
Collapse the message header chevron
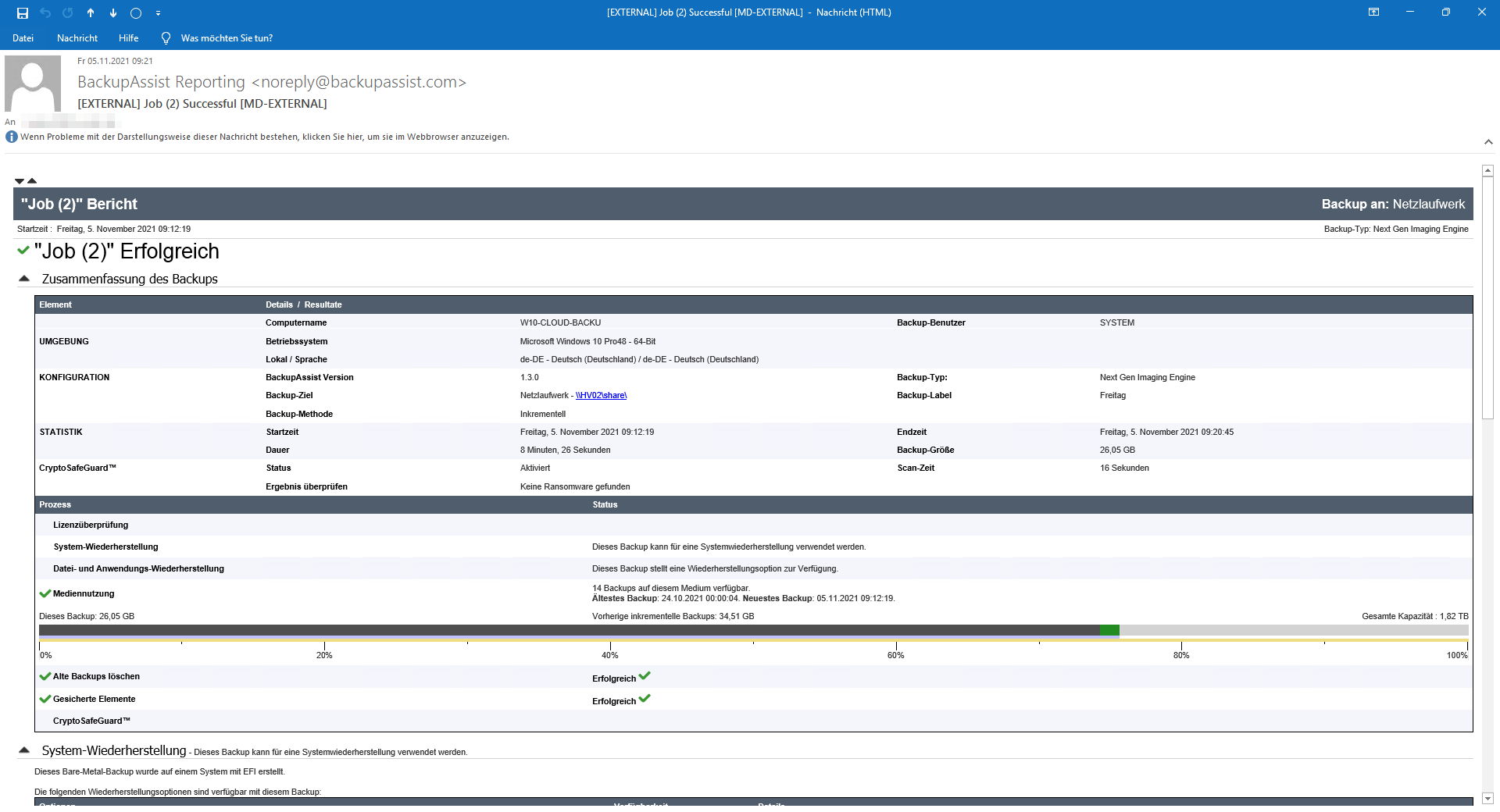[x=1487, y=142]
